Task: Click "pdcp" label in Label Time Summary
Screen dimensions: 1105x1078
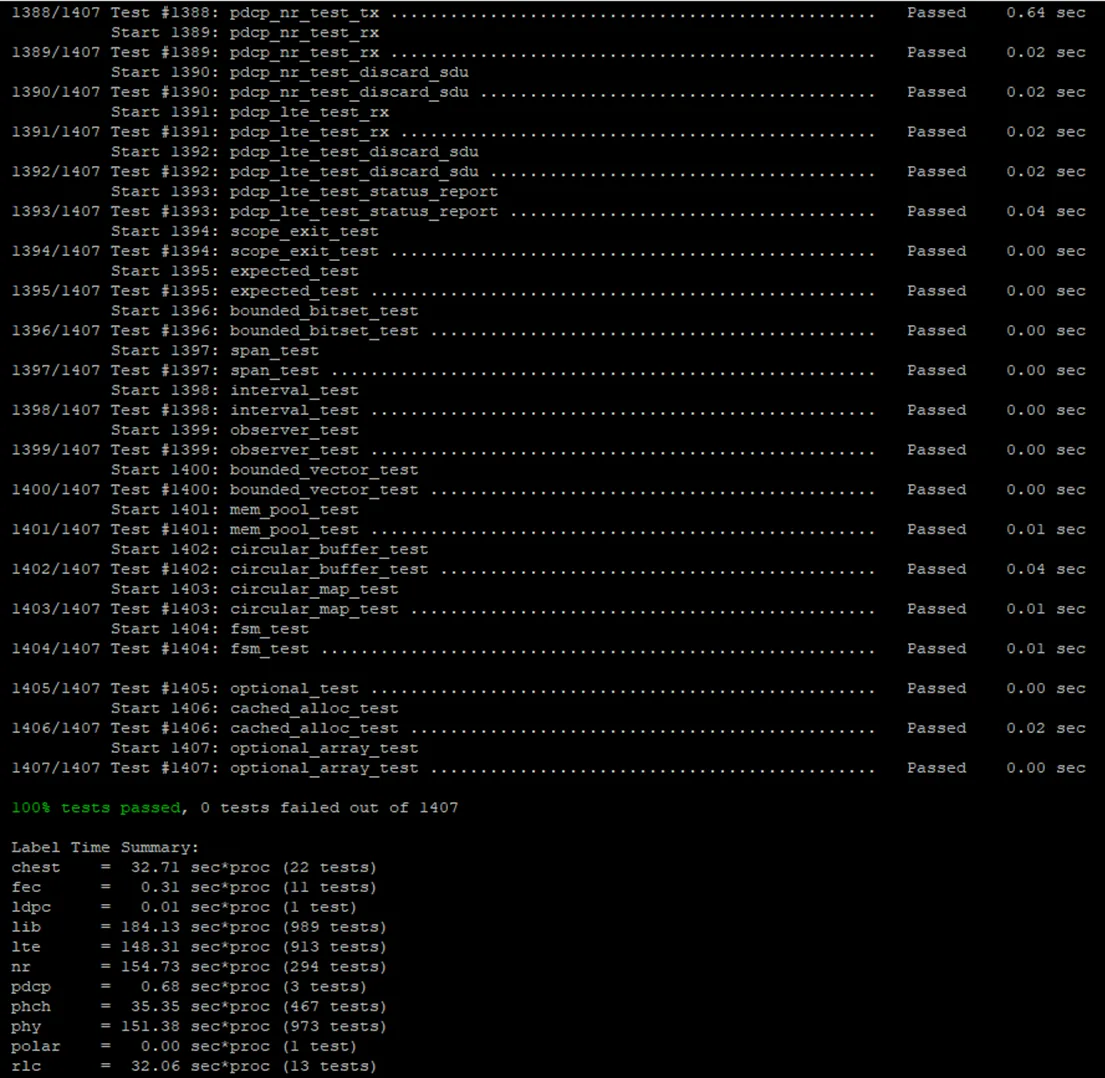Action: 31,986
